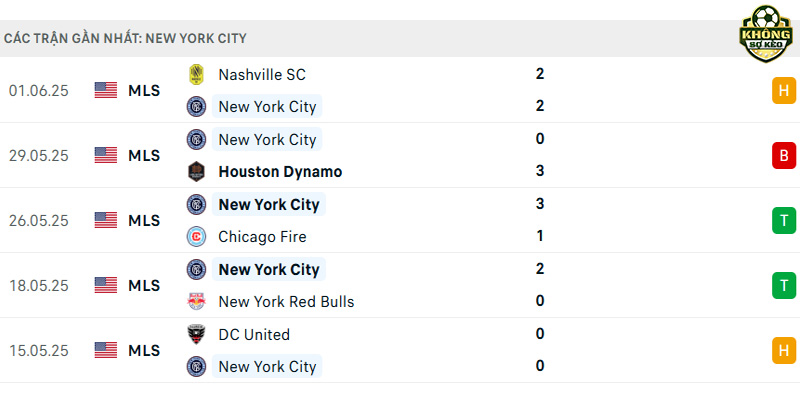
Task: Click the green T badge for 18.05.25
Action: [784, 285]
